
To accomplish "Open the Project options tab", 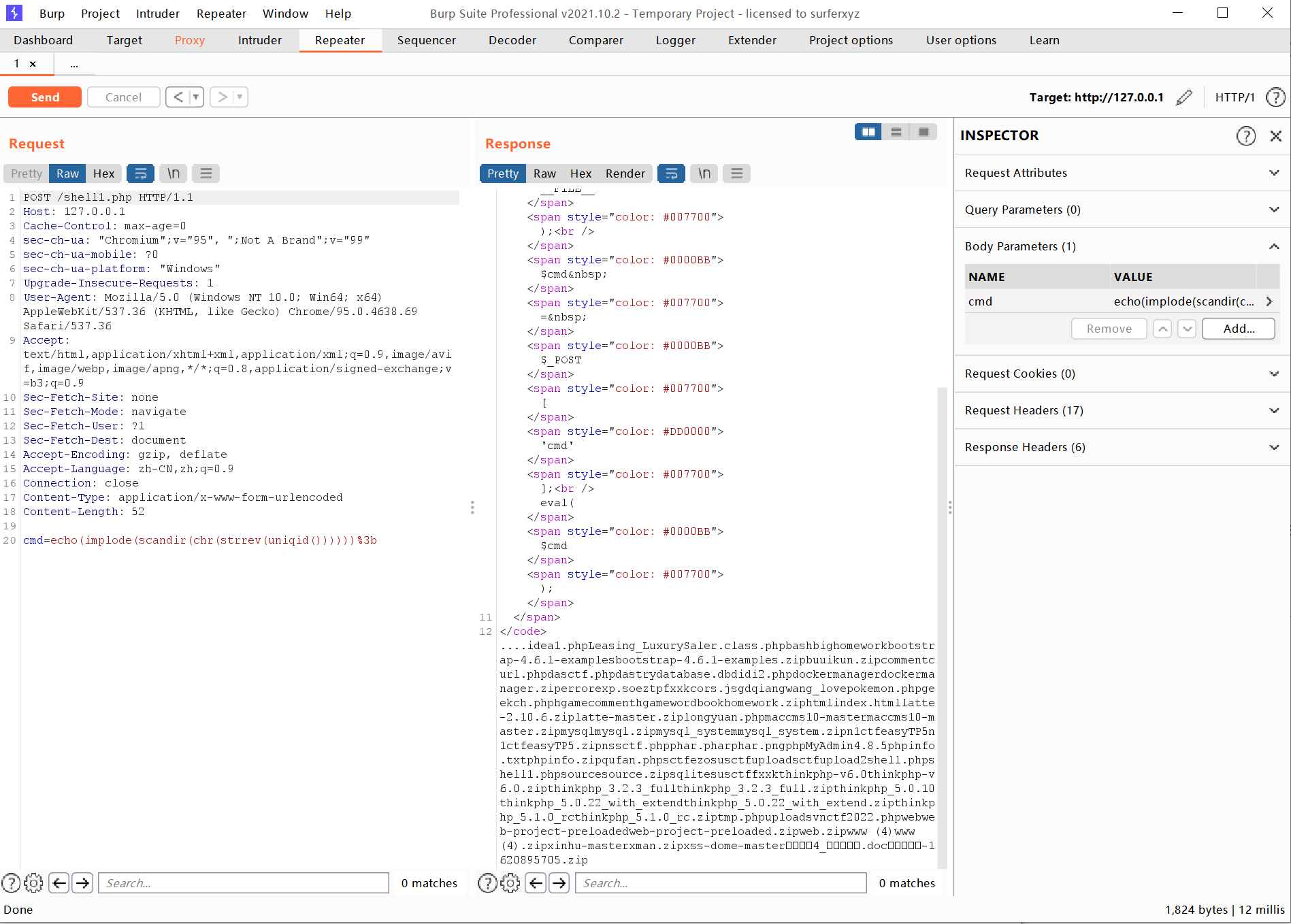I will [851, 40].
